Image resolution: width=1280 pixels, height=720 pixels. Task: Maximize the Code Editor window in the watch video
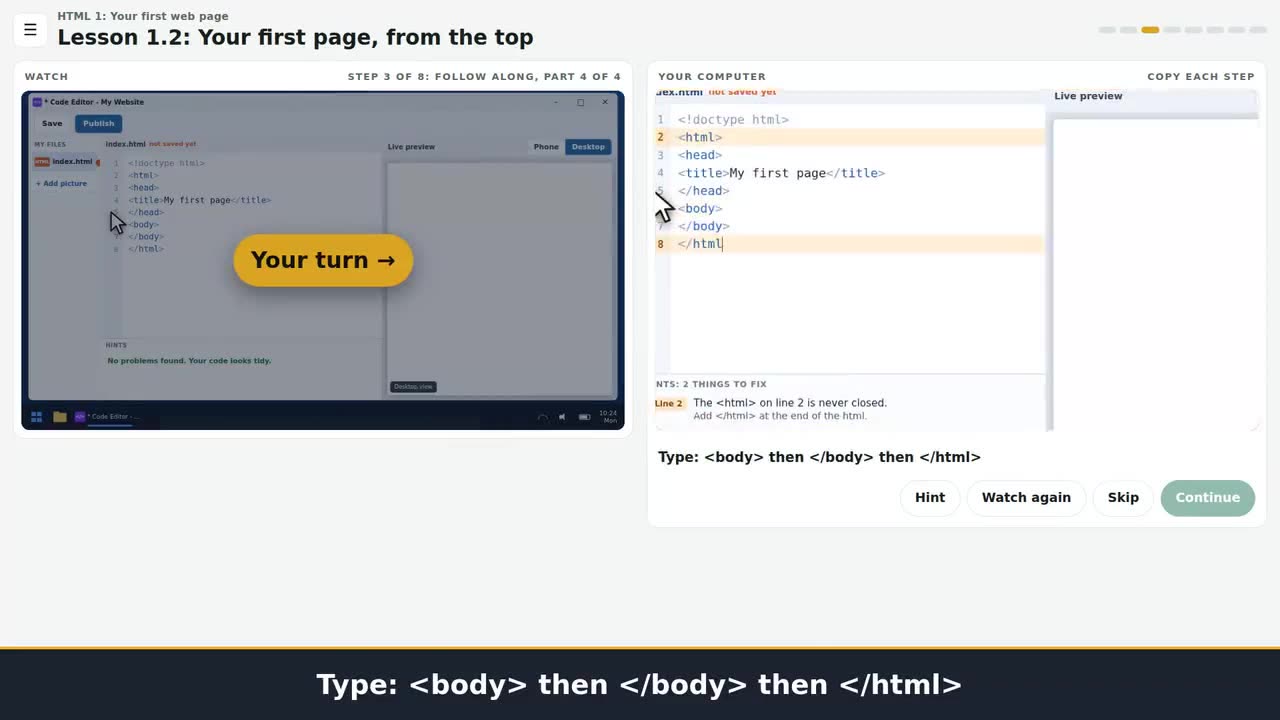click(580, 102)
